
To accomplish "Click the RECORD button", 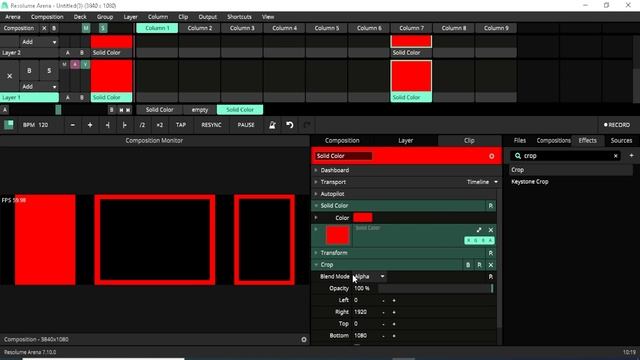I will tap(617, 125).
